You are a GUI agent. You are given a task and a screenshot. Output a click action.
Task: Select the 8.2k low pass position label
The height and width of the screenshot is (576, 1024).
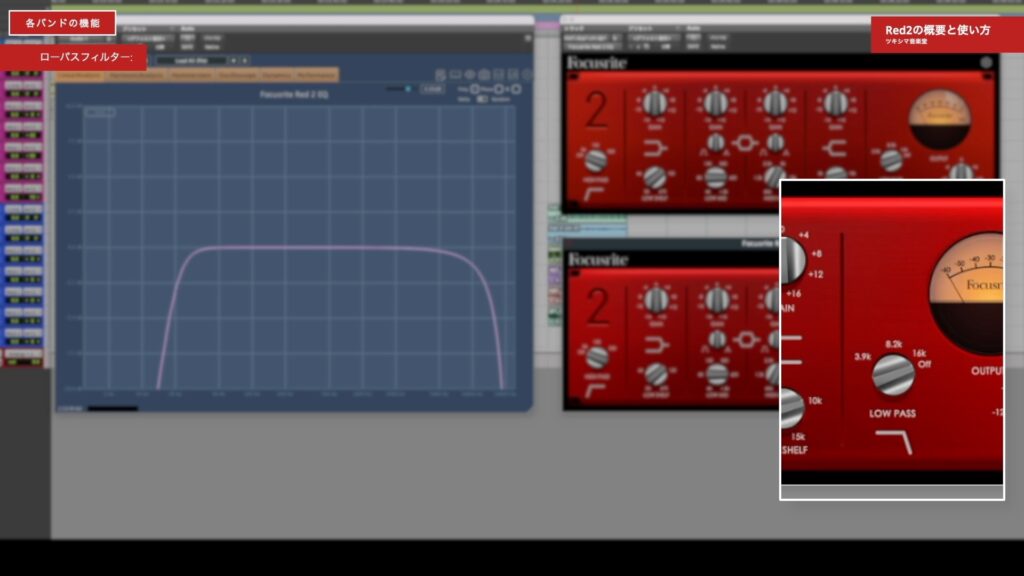(893, 344)
